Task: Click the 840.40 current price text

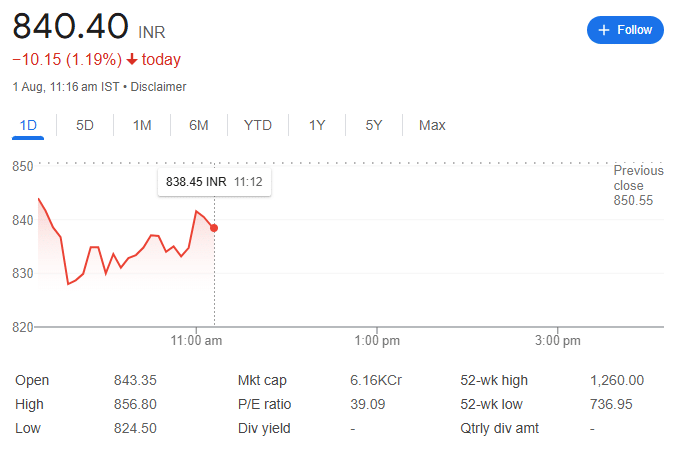Action: (x=70, y=24)
